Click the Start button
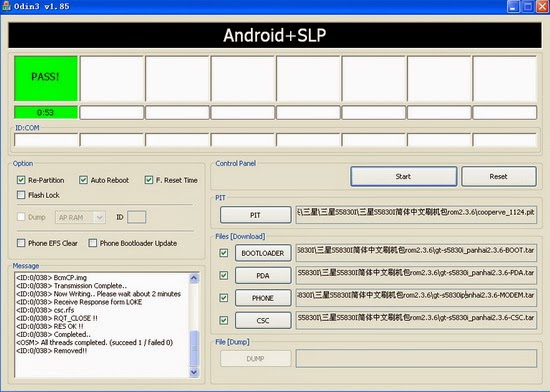This screenshot has height=392, width=550. point(403,176)
